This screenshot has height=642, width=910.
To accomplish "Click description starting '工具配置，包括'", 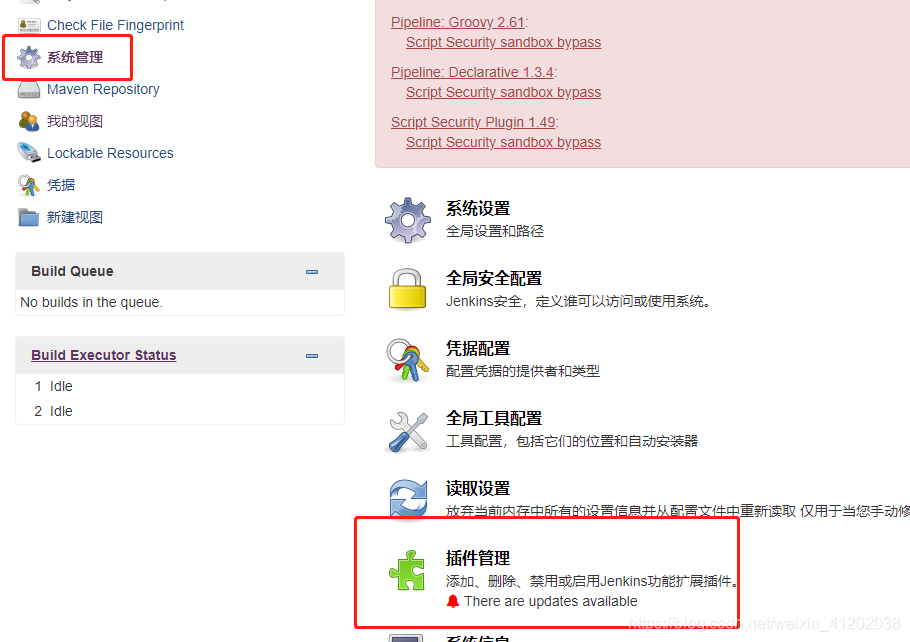I will [x=572, y=441].
